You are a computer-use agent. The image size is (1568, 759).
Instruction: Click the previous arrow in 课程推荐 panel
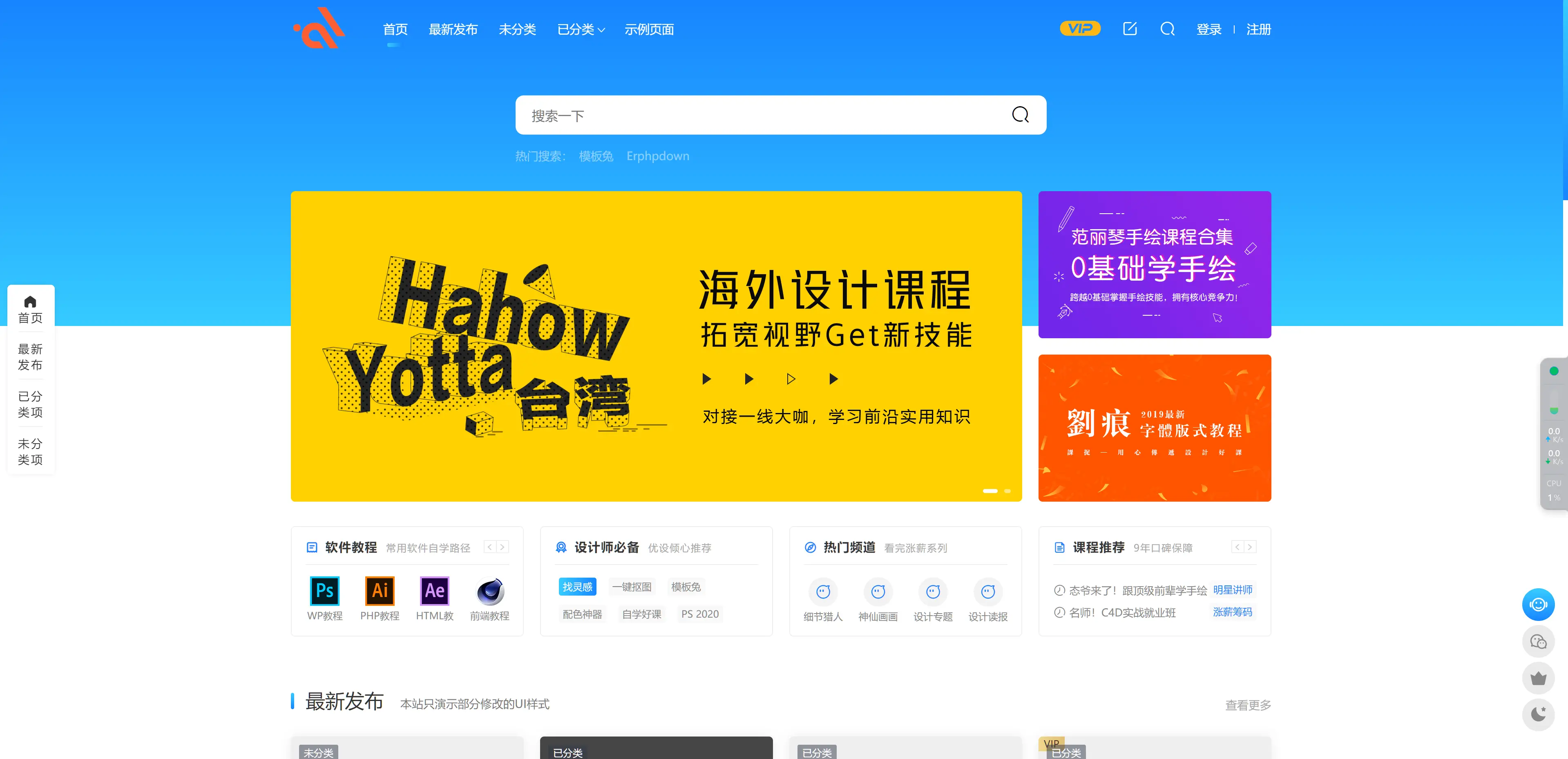click(1237, 547)
